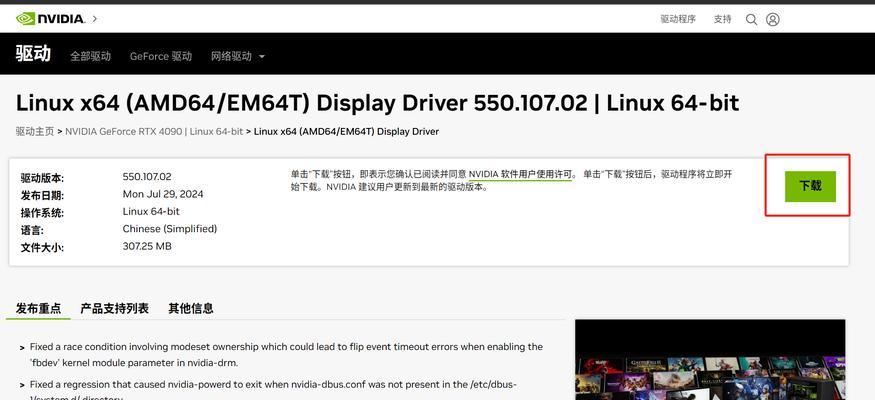The image size is (875, 400).
Task: Click the games promo image thumbnail
Action: [710, 360]
